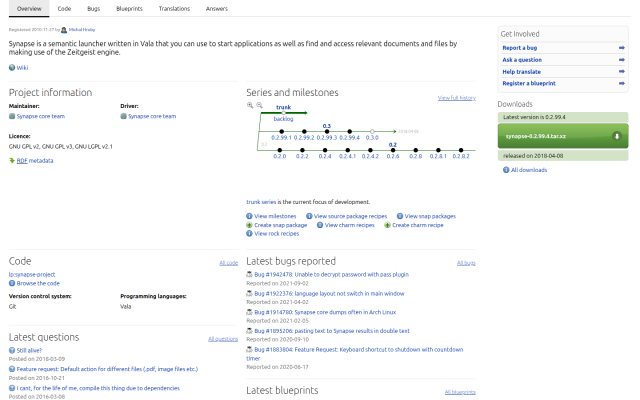Select the 0.2.6 milestone on the timeline
The height and width of the screenshot is (400, 640).
393,150
